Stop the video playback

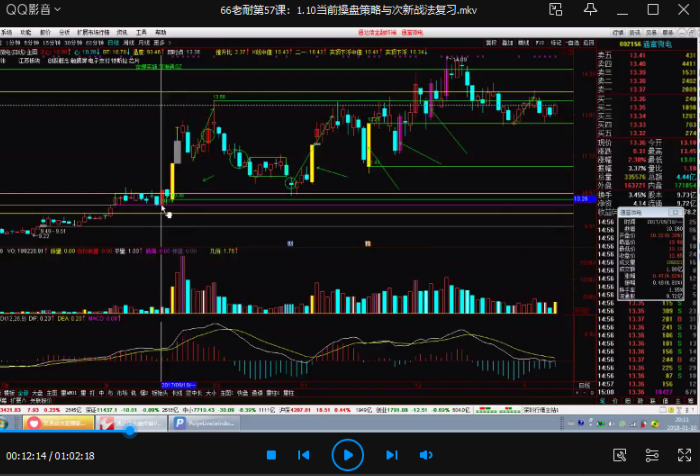pos(271,455)
